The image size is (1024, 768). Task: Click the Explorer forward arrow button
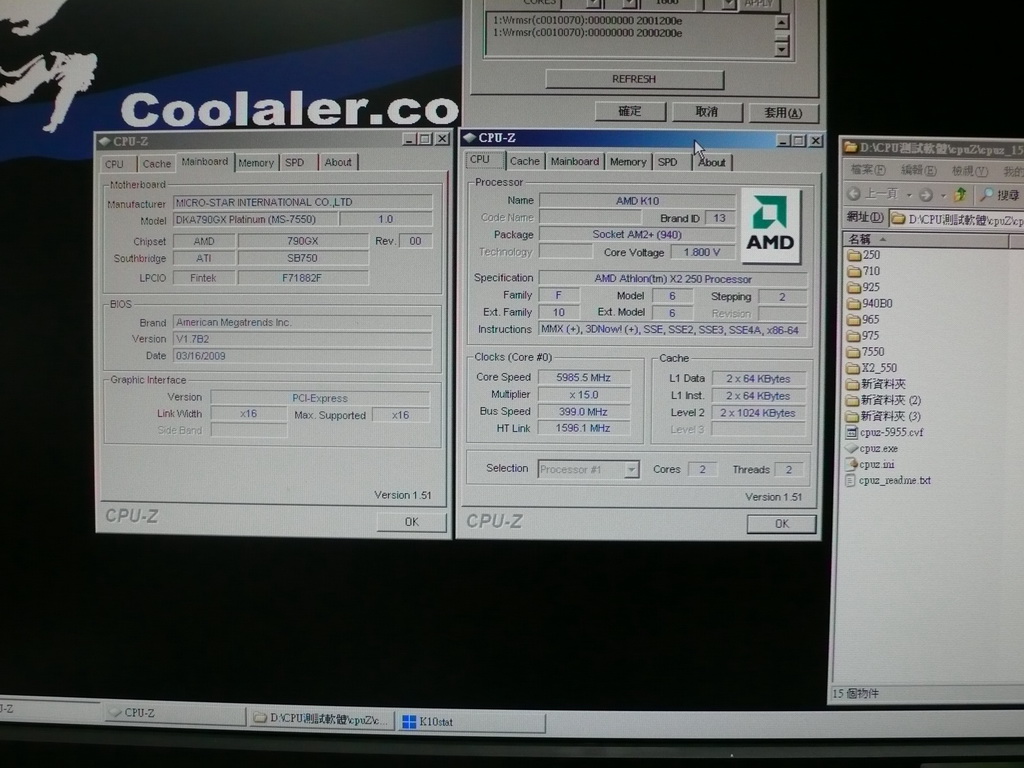coord(925,195)
